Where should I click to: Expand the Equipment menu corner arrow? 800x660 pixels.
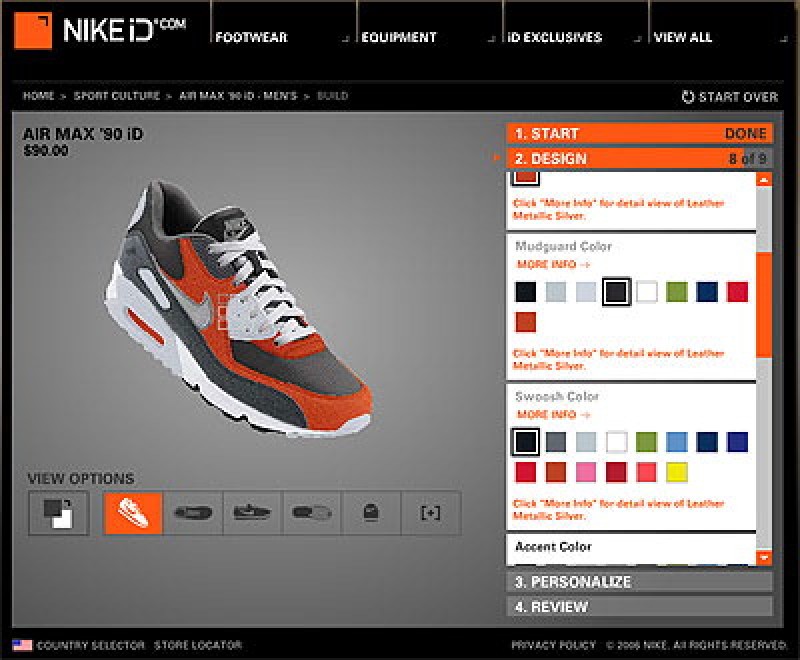[491, 39]
